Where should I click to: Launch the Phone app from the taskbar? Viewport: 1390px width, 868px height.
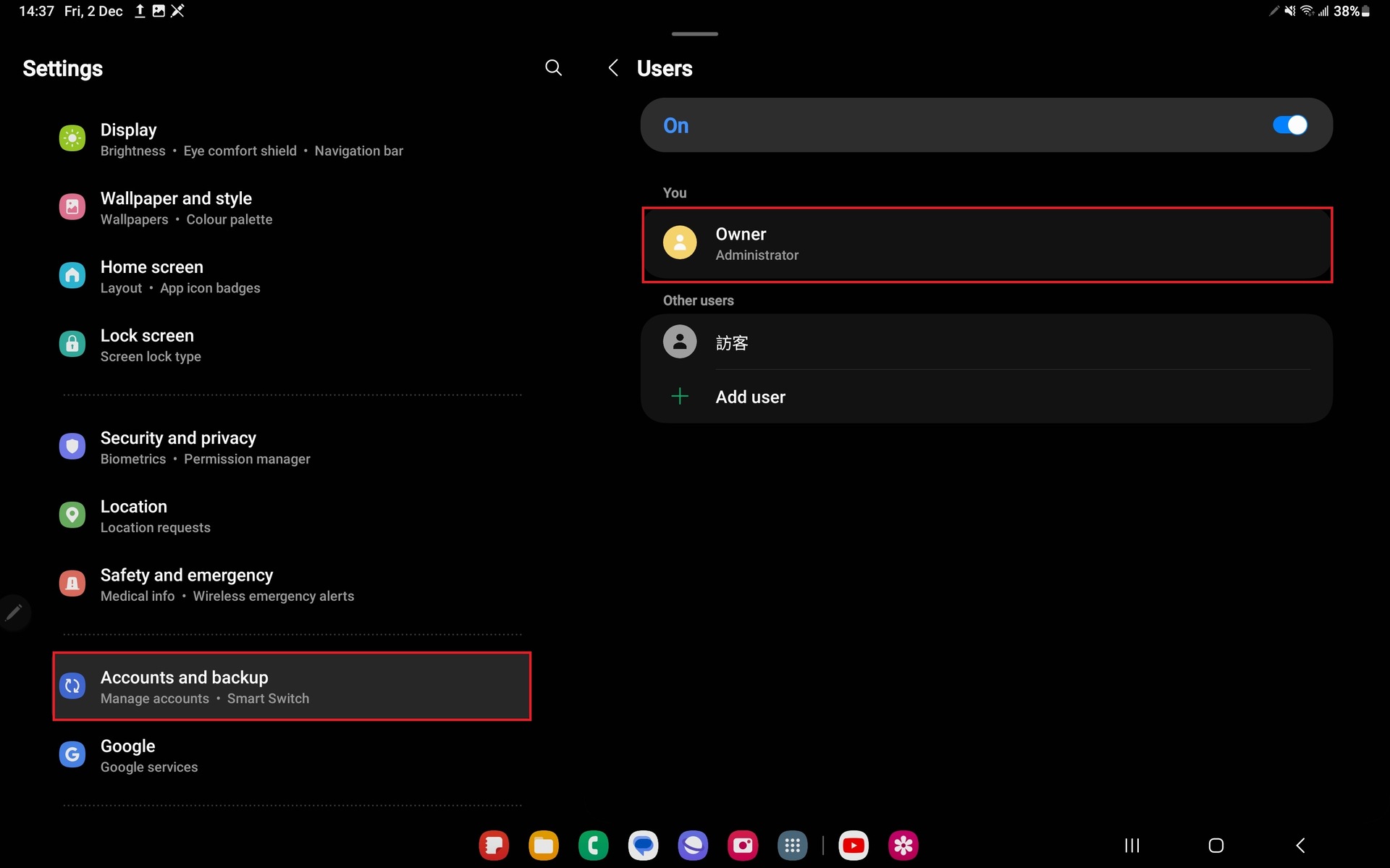point(593,845)
